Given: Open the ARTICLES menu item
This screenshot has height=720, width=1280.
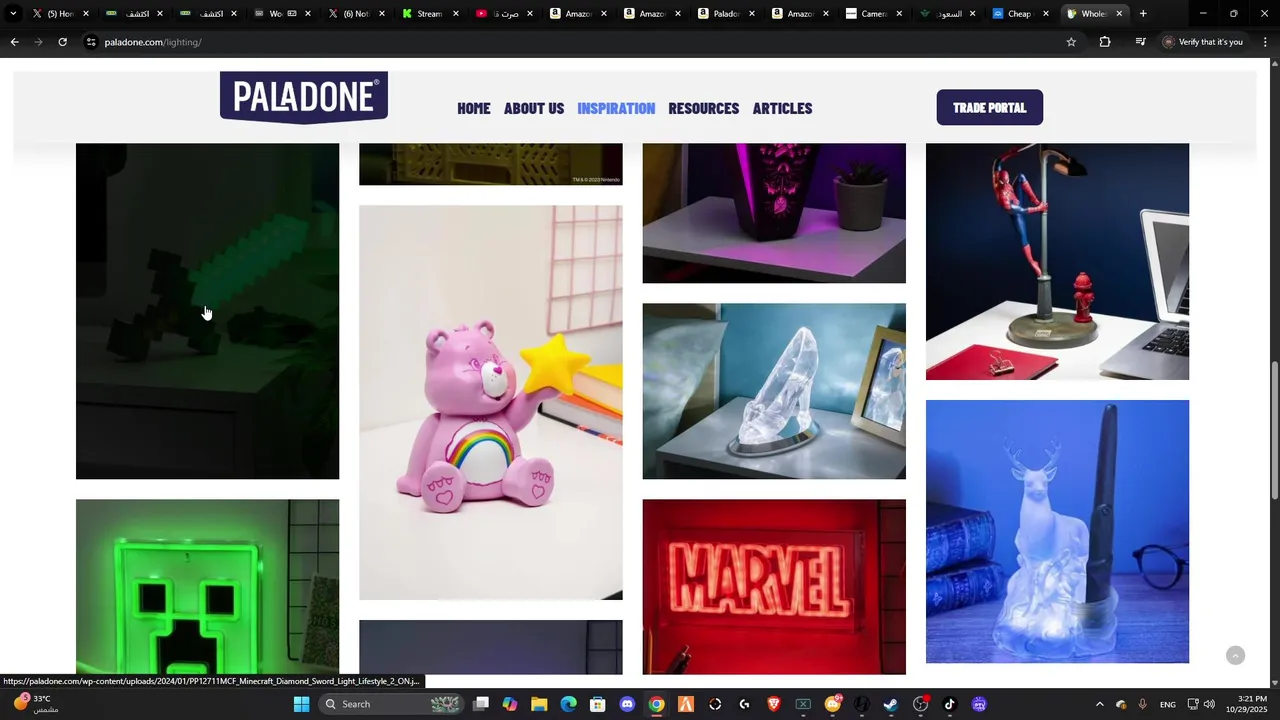Looking at the screenshot, I should click(782, 108).
